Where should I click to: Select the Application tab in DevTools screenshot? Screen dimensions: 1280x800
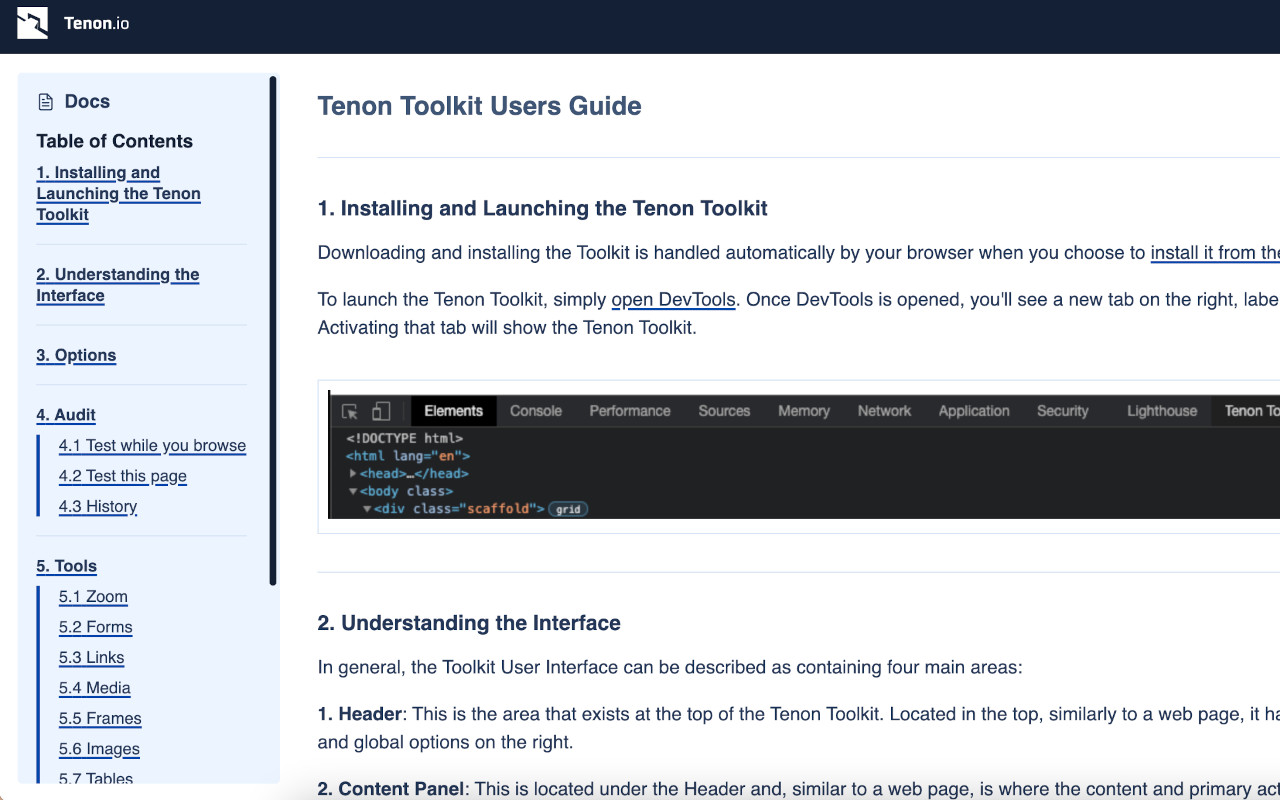[974, 411]
